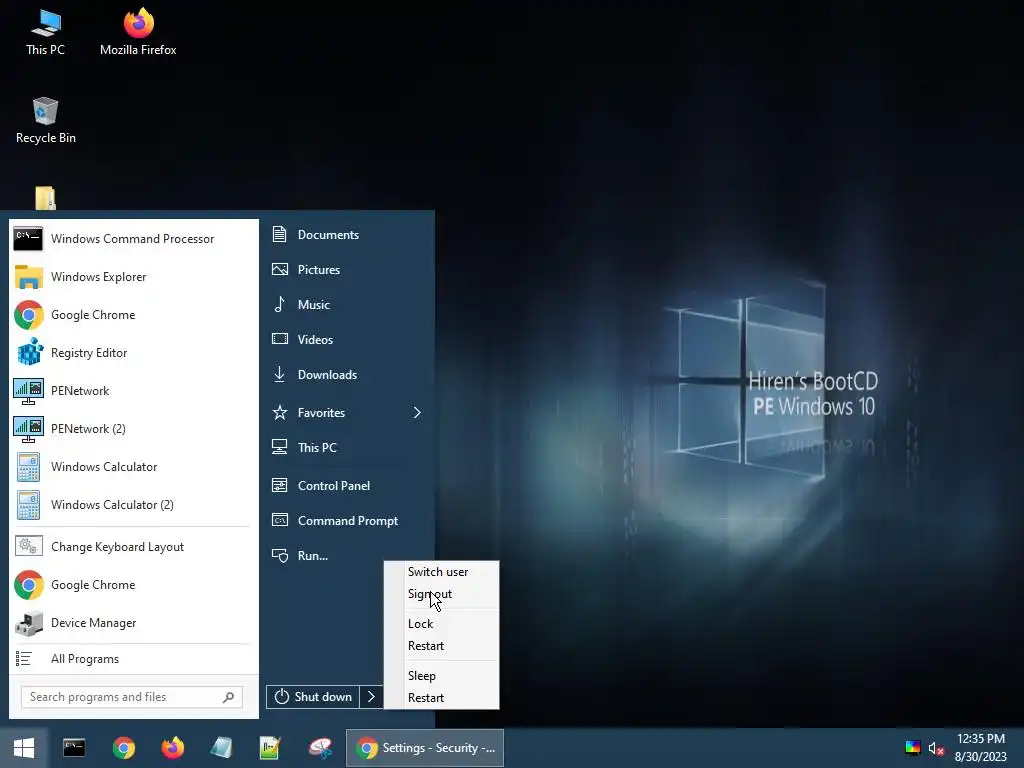Open Change Keyboard Layout
Viewport: 1024px width, 768px height.
tap(133, 547)
